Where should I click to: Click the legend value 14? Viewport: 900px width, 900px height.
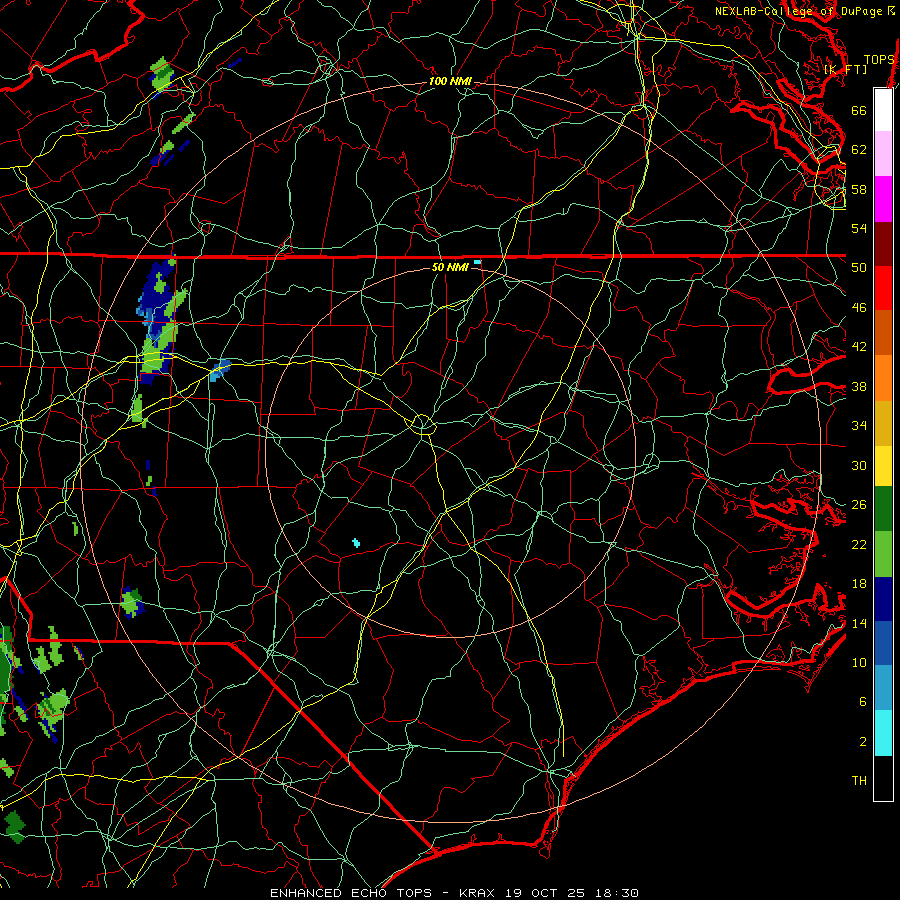click(859, 623)
